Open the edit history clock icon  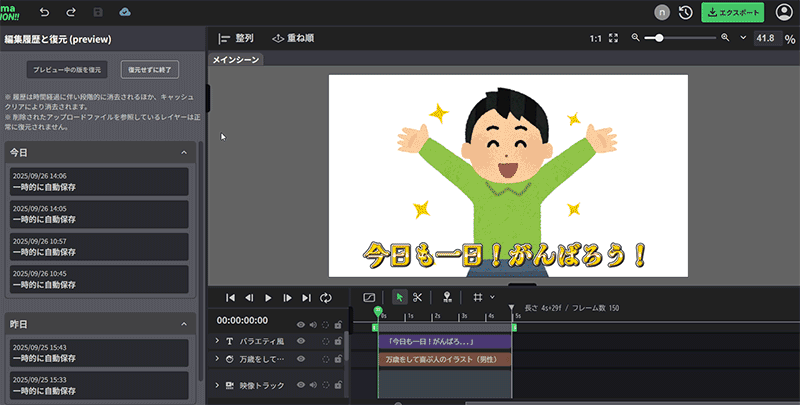686,12
